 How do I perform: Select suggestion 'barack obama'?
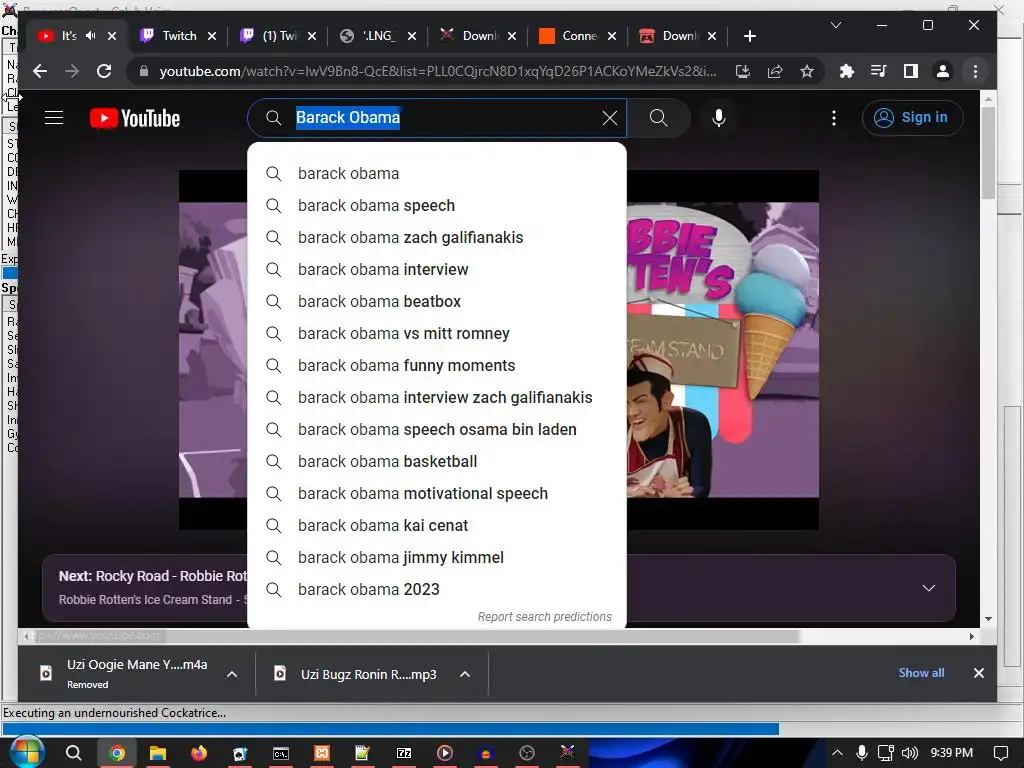click(x=436, y=174)
